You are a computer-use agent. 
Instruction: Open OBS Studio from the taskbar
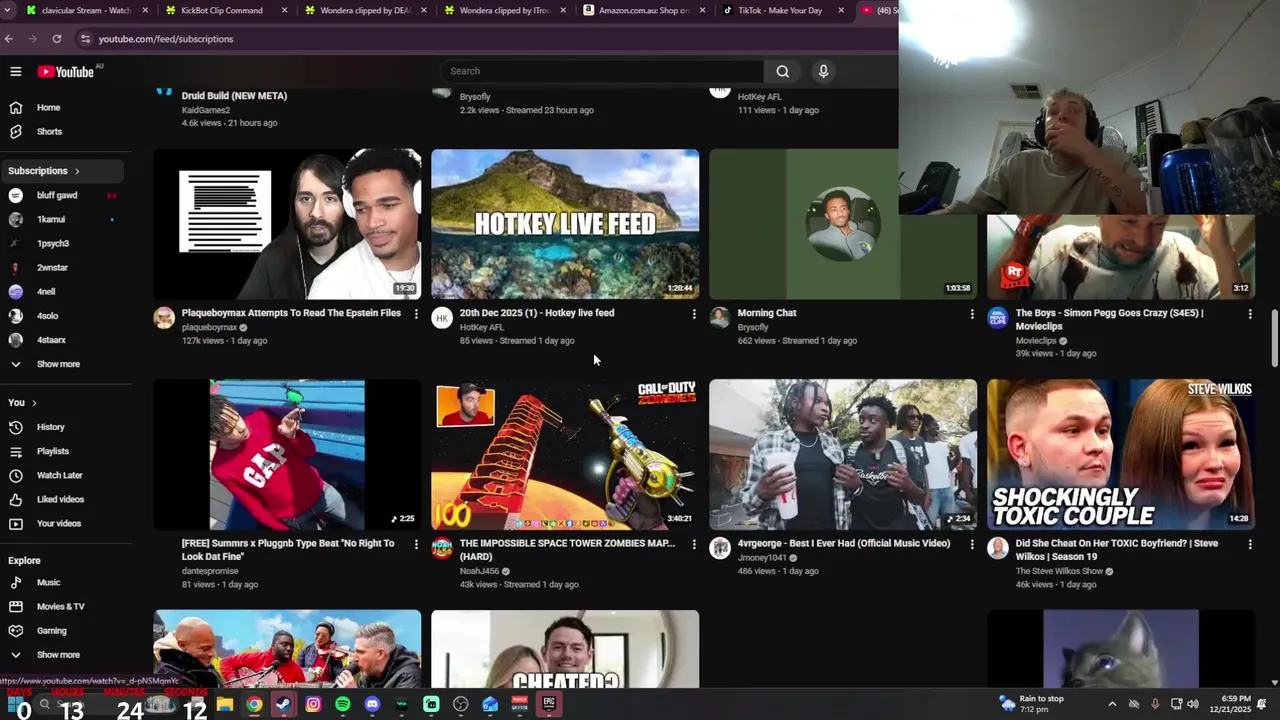pos(461,704)
